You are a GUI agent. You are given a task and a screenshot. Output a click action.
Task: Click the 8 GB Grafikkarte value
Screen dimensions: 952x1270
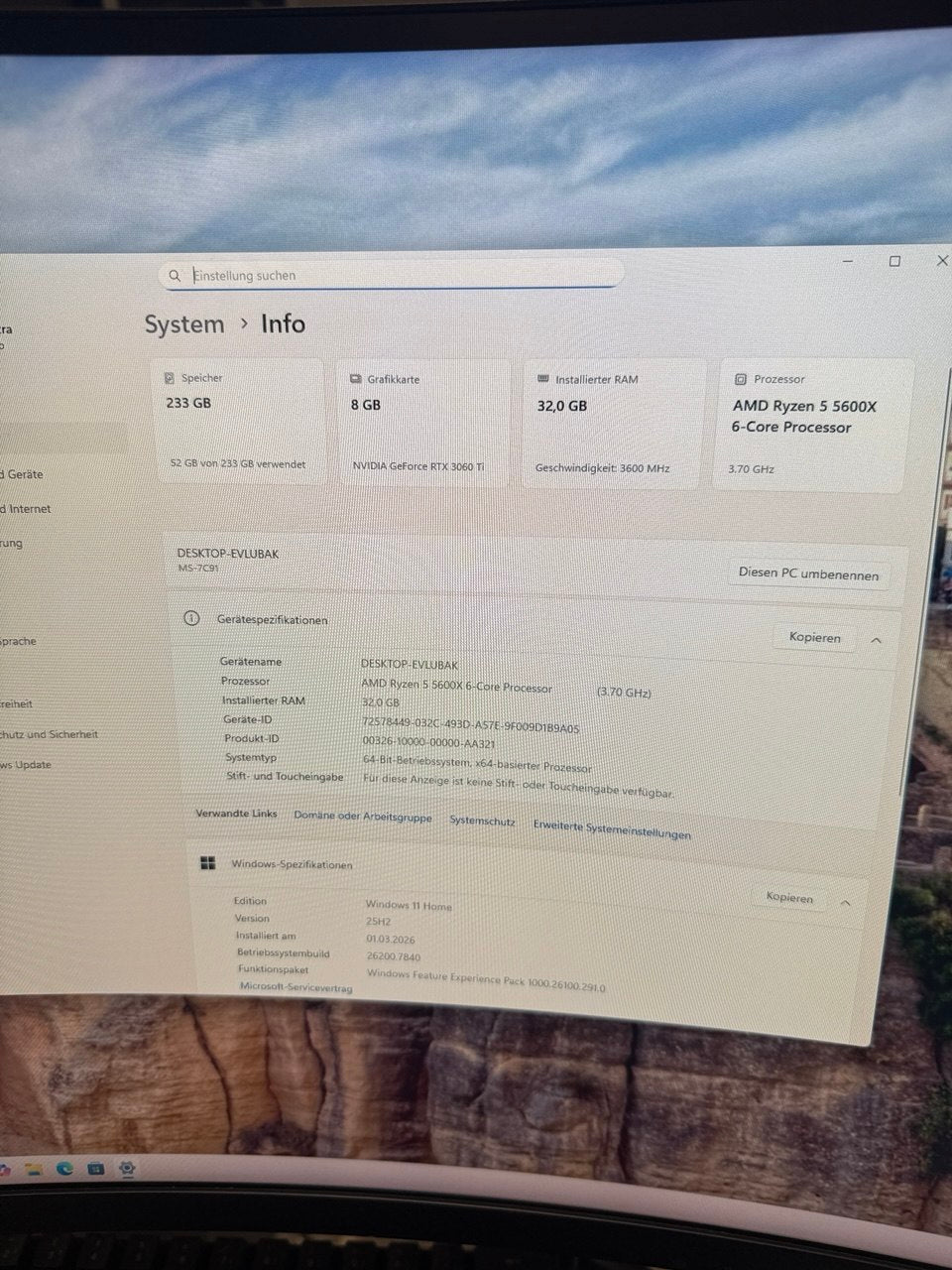(x=366, y=405)
